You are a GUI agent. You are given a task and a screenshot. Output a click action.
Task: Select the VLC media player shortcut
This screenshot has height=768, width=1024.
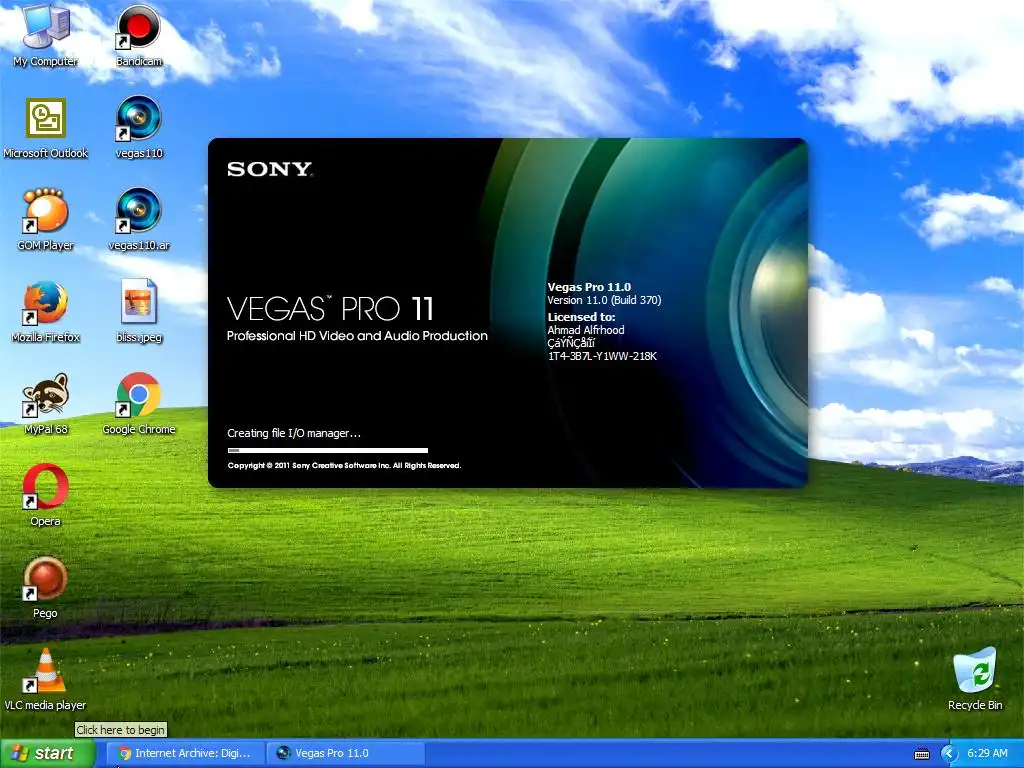[x=45, y=680]
